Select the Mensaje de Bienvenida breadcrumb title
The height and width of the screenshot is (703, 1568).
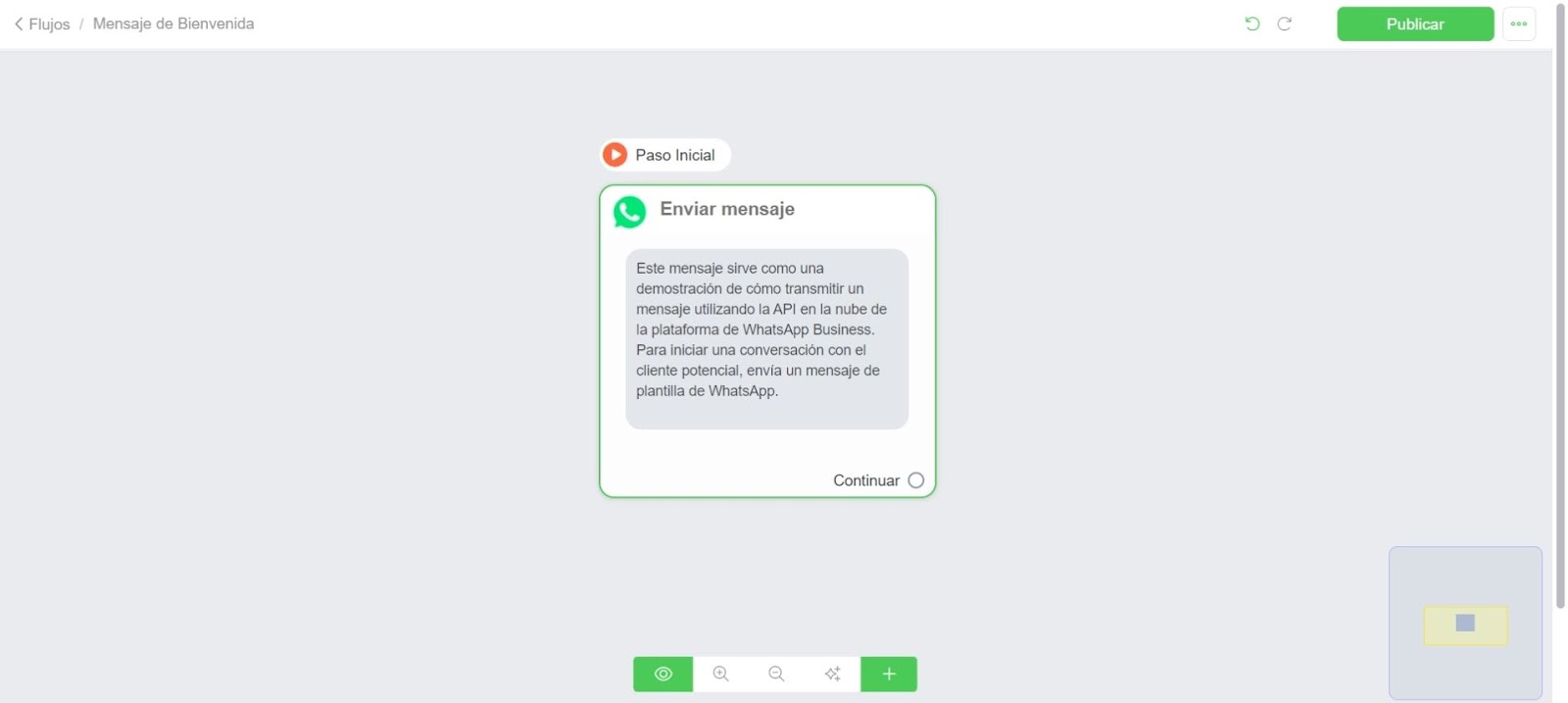tap(173, 24)
